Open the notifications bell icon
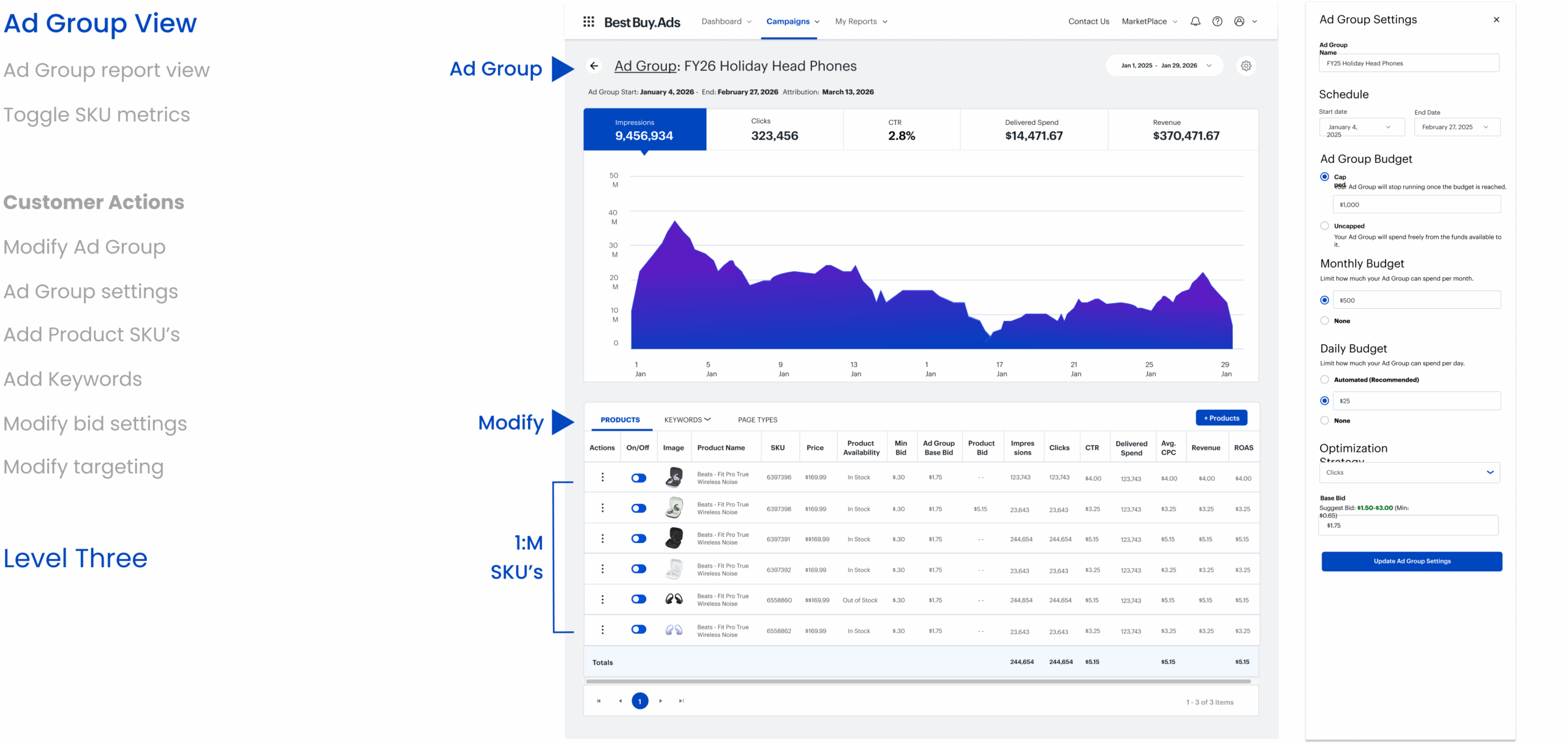Screen dimensions: 1568x744 click(x=1195, y=21)
